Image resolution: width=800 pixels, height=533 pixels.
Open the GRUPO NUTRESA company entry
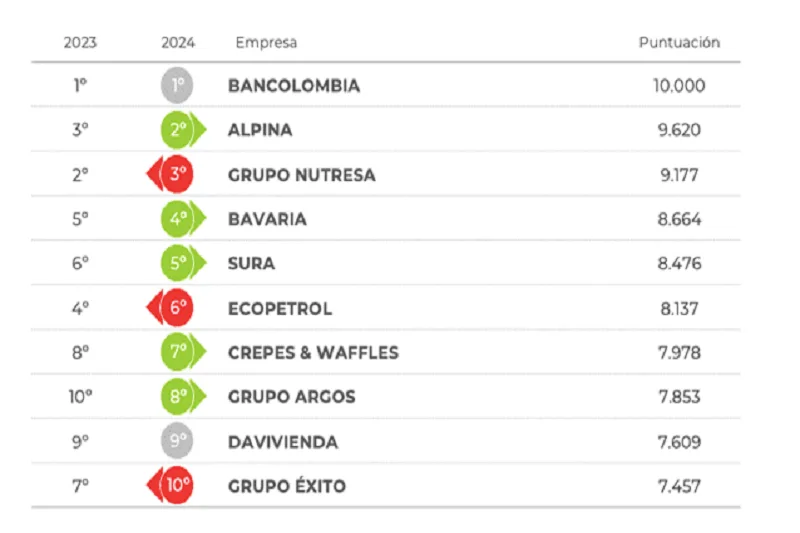click(x=302, y=175)
